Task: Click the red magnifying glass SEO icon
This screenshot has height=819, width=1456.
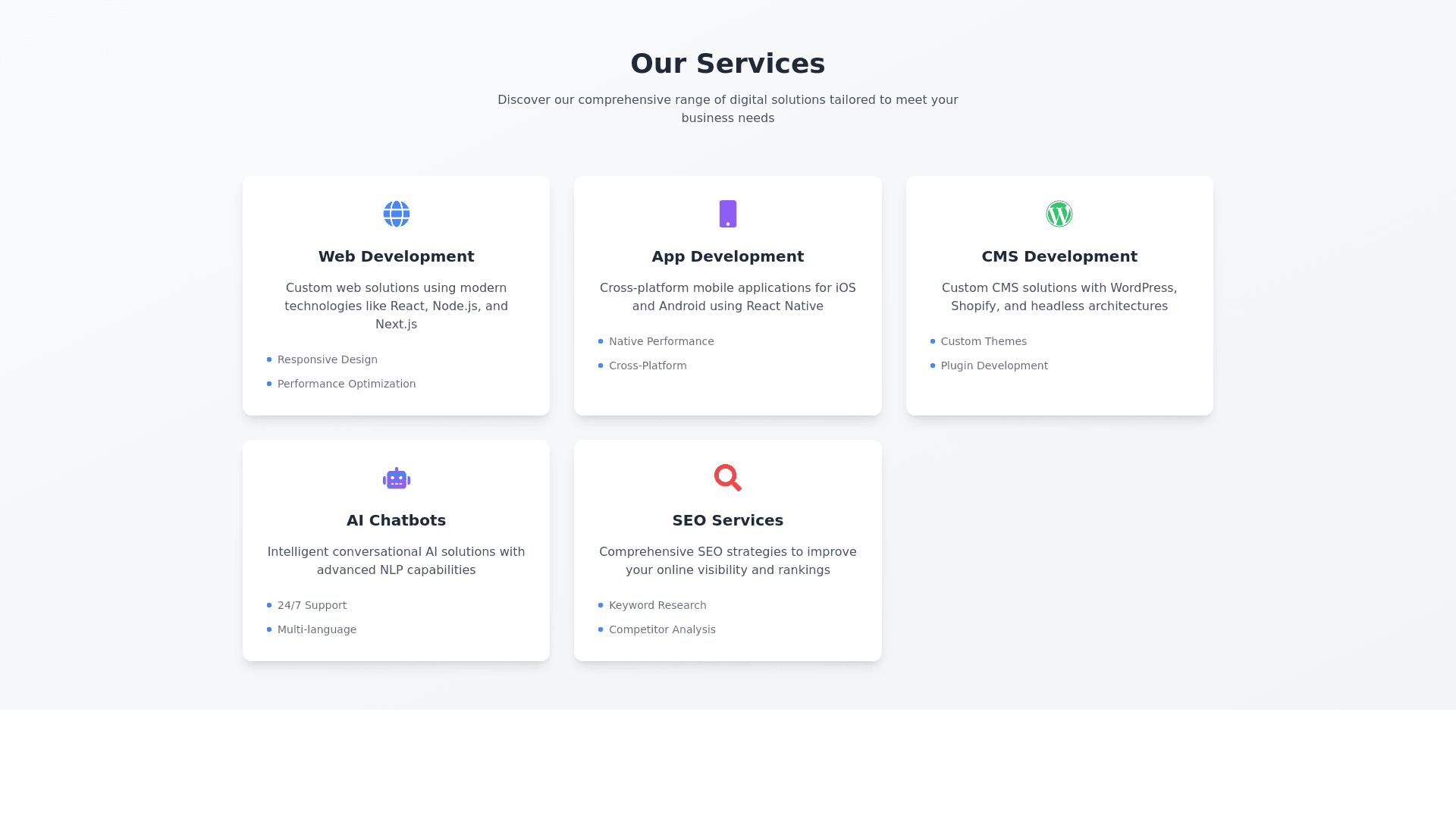Action: (727, 478)
